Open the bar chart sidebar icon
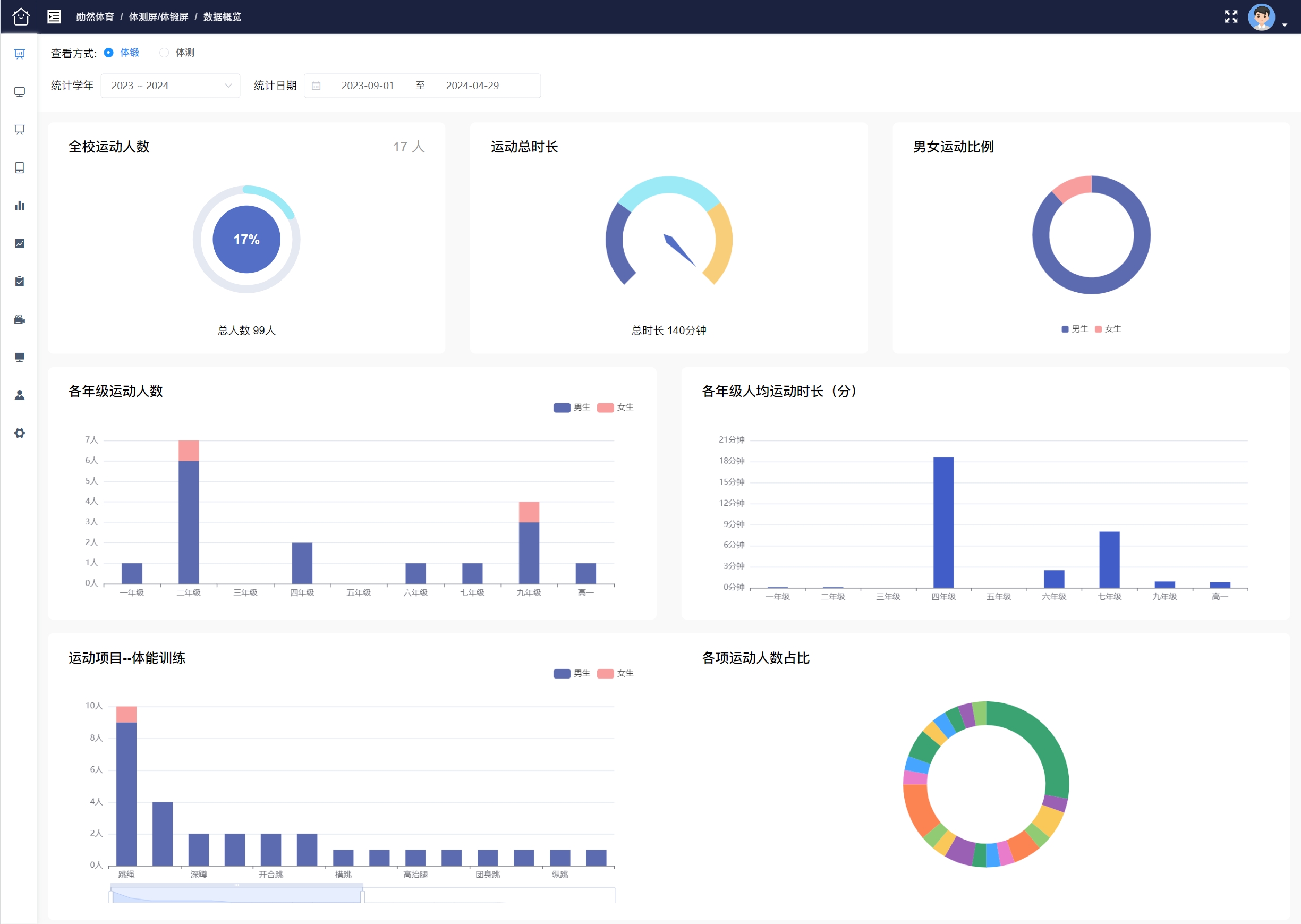Image resolution: width=1301 pixels, height=924 pixels. coord(19,206)
